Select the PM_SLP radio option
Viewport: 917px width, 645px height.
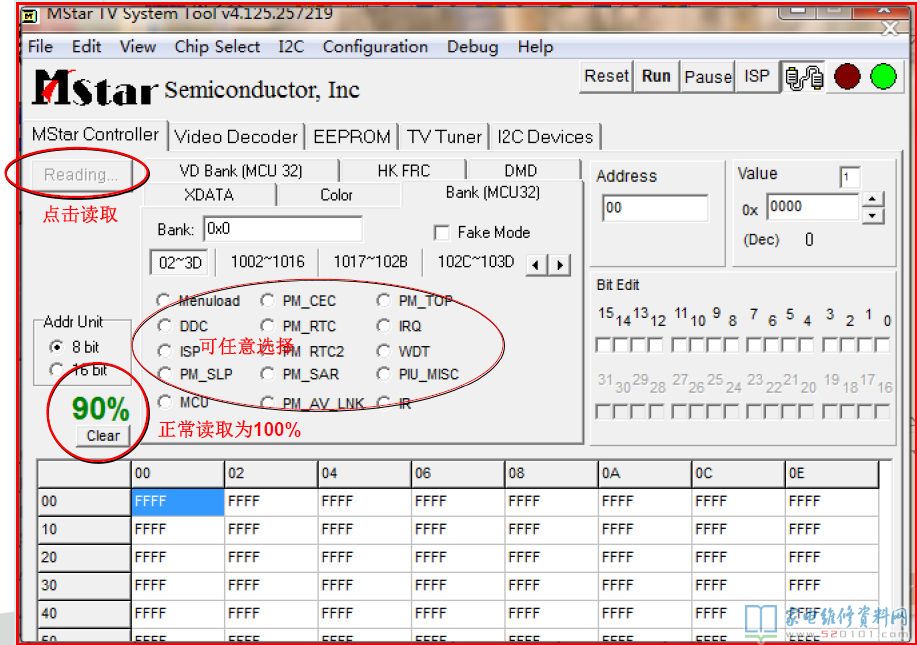point(164,374)
